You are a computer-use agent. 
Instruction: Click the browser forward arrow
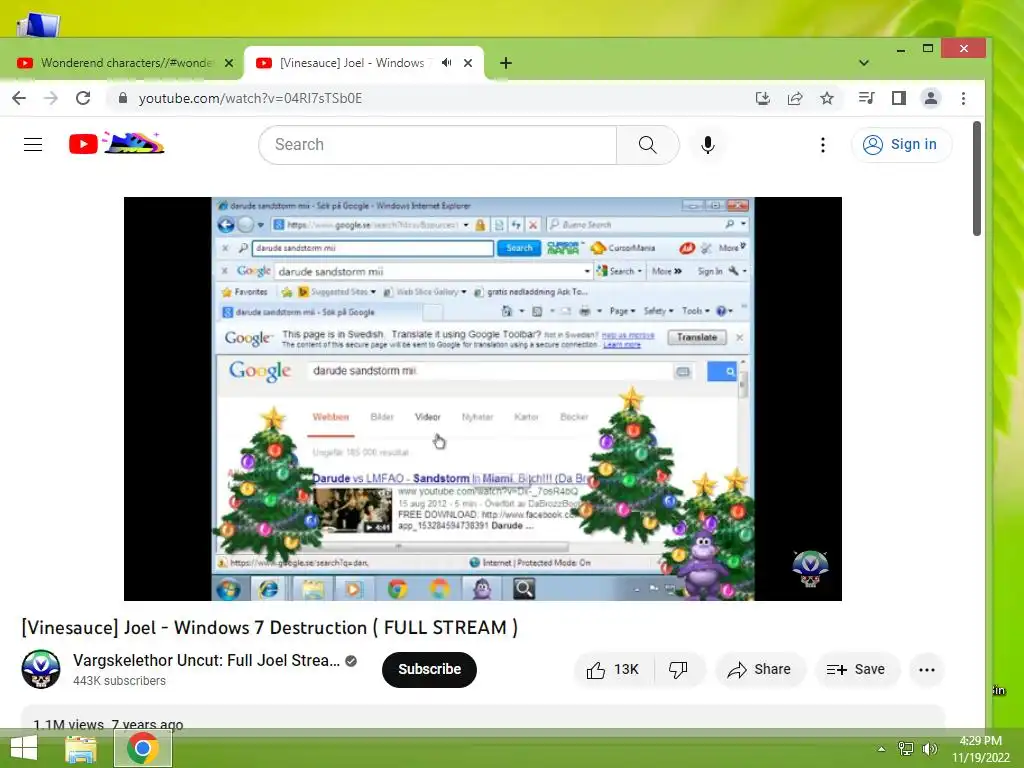[x=50, y=99]
